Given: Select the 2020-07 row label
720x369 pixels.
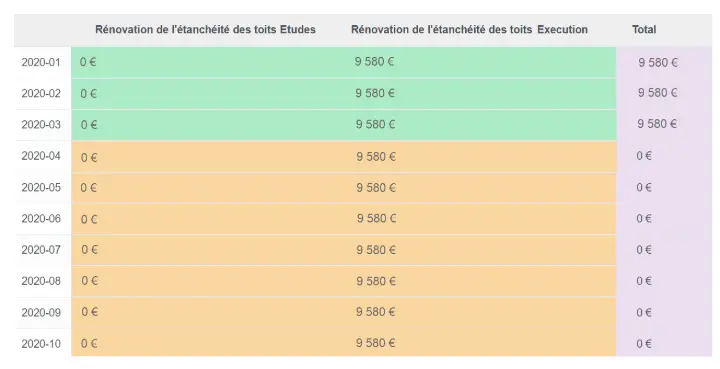Looking at the screenshot, I should [41, 250].
